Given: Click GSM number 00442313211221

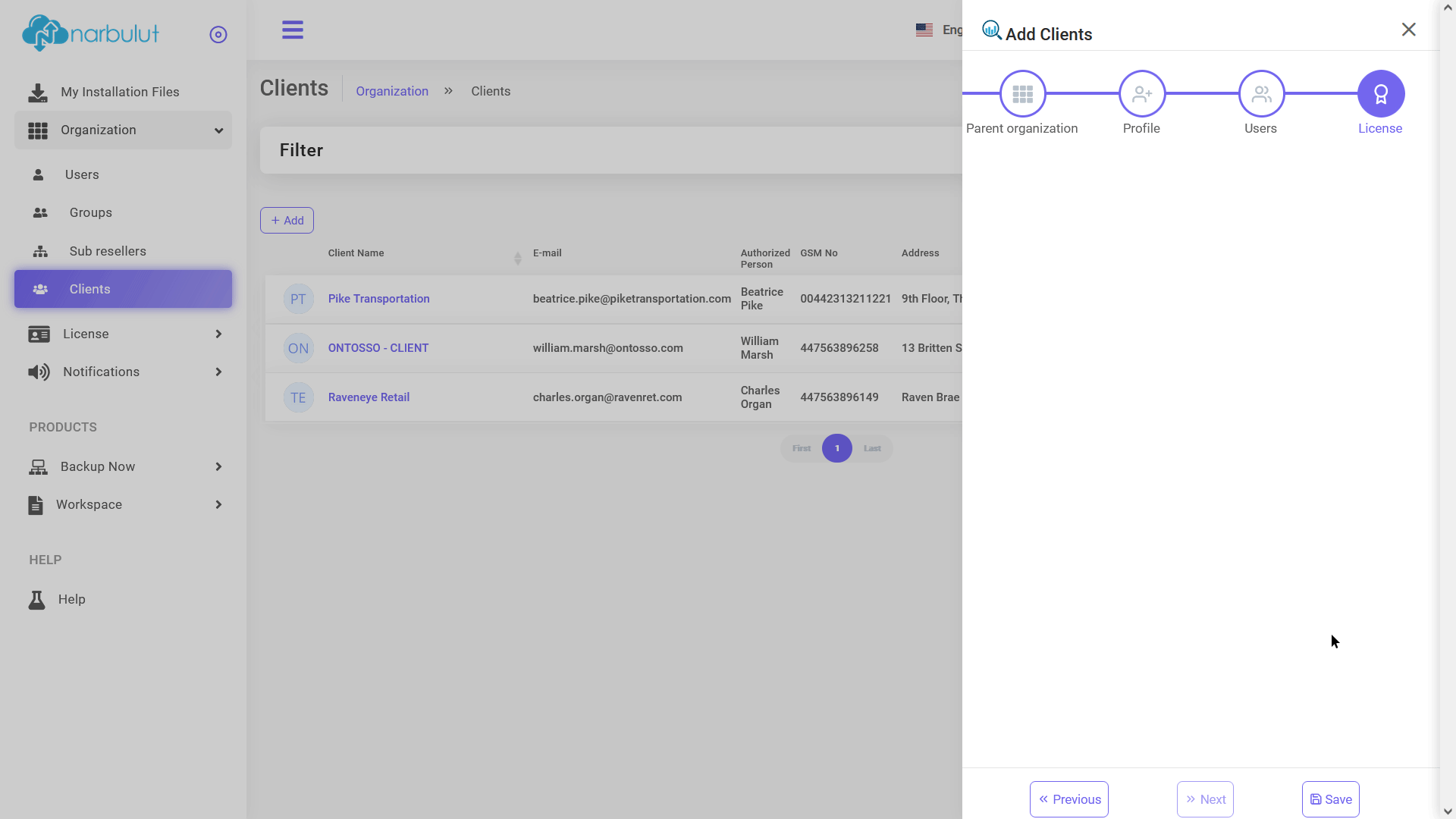Looking at the screenshot, I should (846, 299).
